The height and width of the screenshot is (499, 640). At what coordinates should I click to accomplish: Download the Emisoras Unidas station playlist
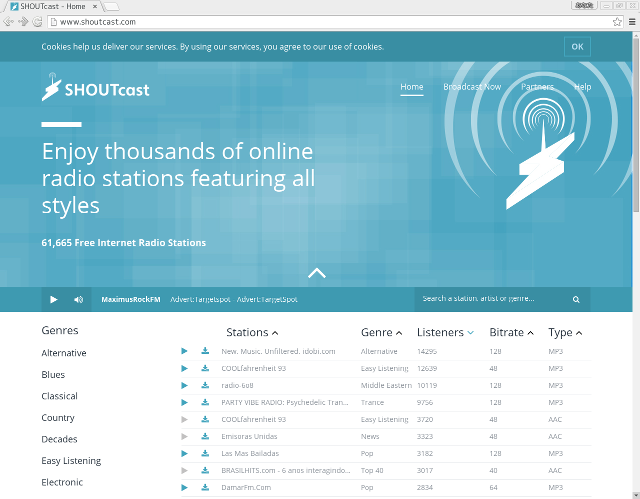coord(205,436)
